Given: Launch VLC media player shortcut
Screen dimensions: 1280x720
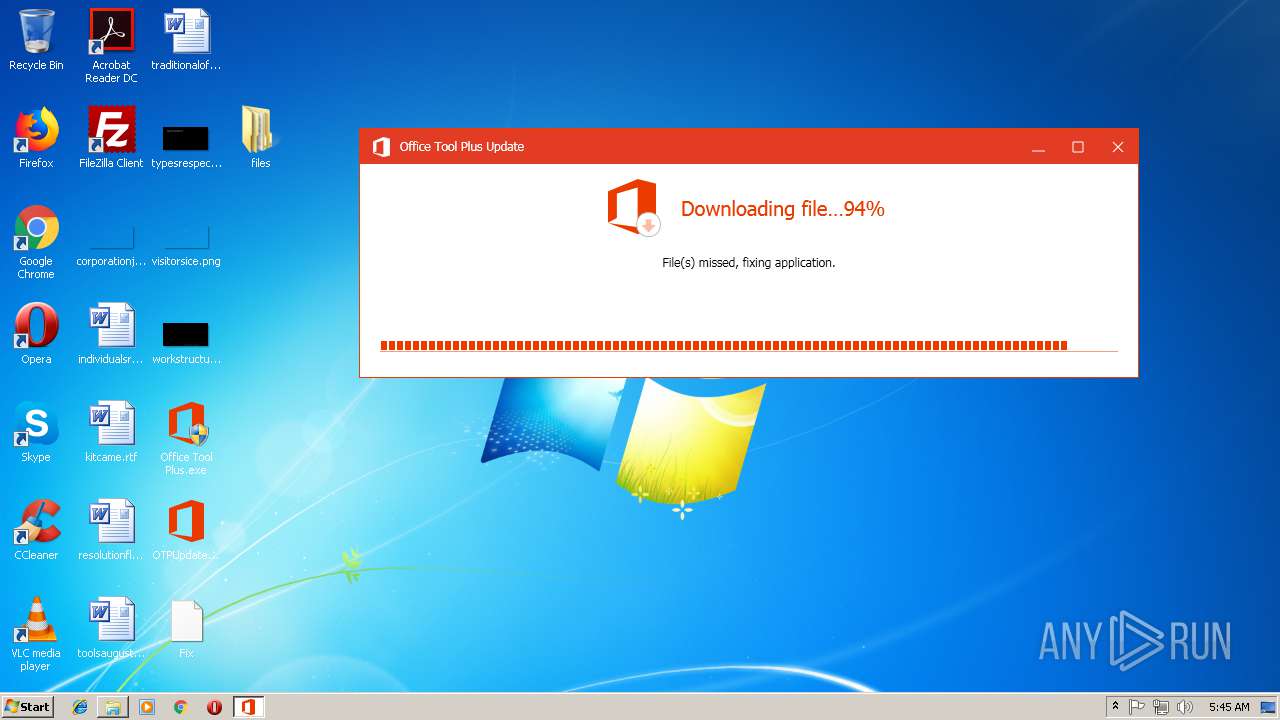Looking at the screenshot, I should pos(36,634).
